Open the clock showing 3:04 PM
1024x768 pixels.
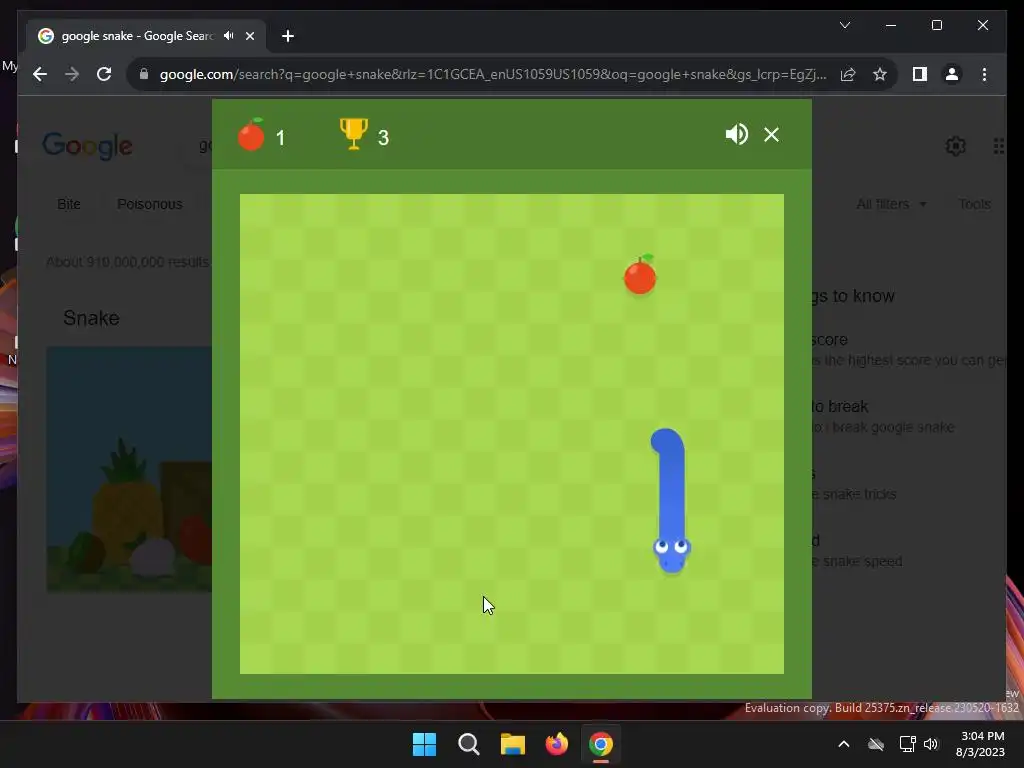pos(980,744)
